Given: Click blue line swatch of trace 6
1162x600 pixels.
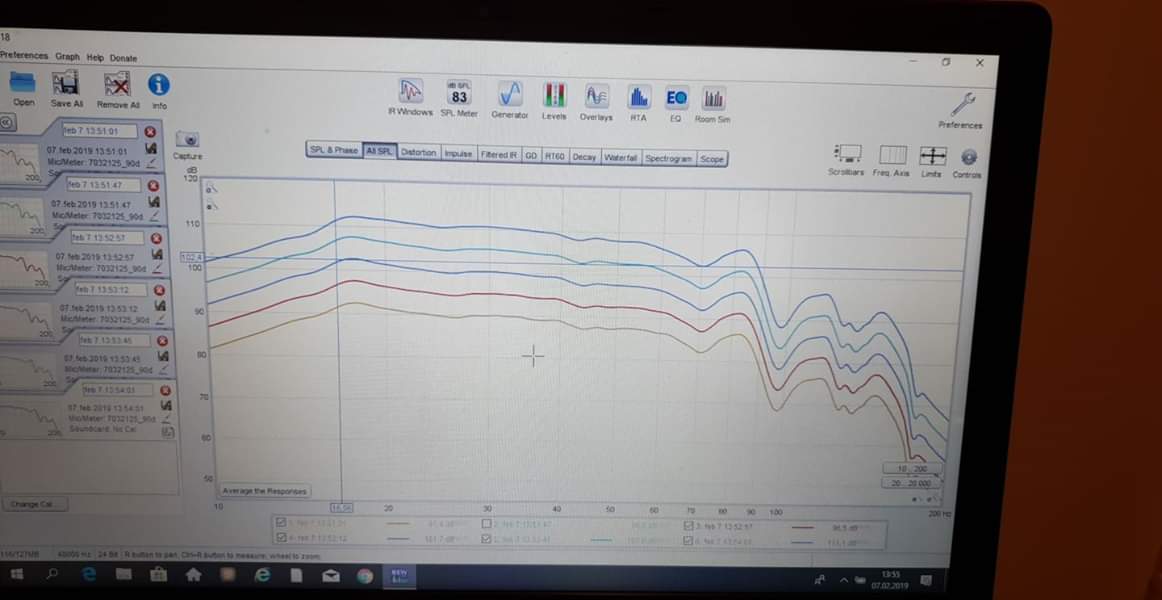Looking at the screenshot, I should pyautogui.click(x=803, y=543).
